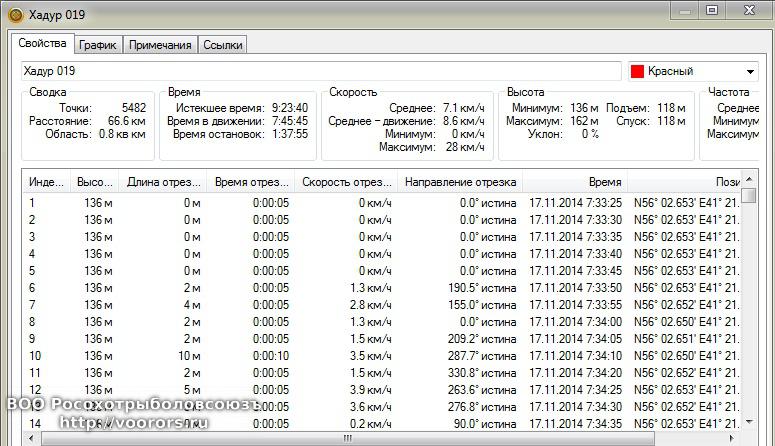Click the horizontal scrollbar left arrow
This screenshot has width=775, height=446.
click(x=31, y=438)
